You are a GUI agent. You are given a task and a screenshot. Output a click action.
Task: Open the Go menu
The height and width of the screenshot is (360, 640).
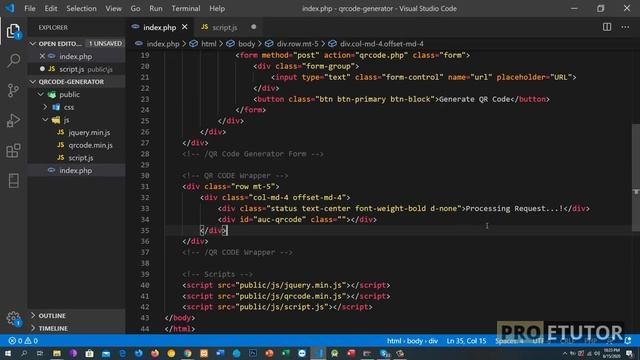[x=136, y=8]
